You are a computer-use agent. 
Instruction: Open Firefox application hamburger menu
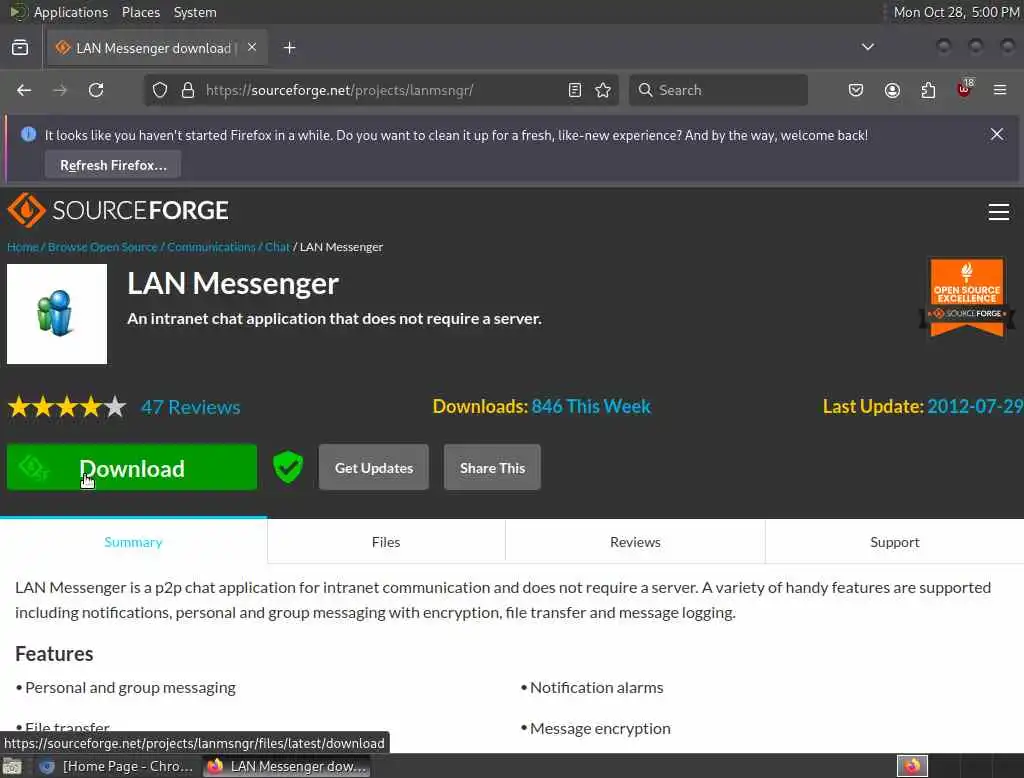[x=1000, y=90]
